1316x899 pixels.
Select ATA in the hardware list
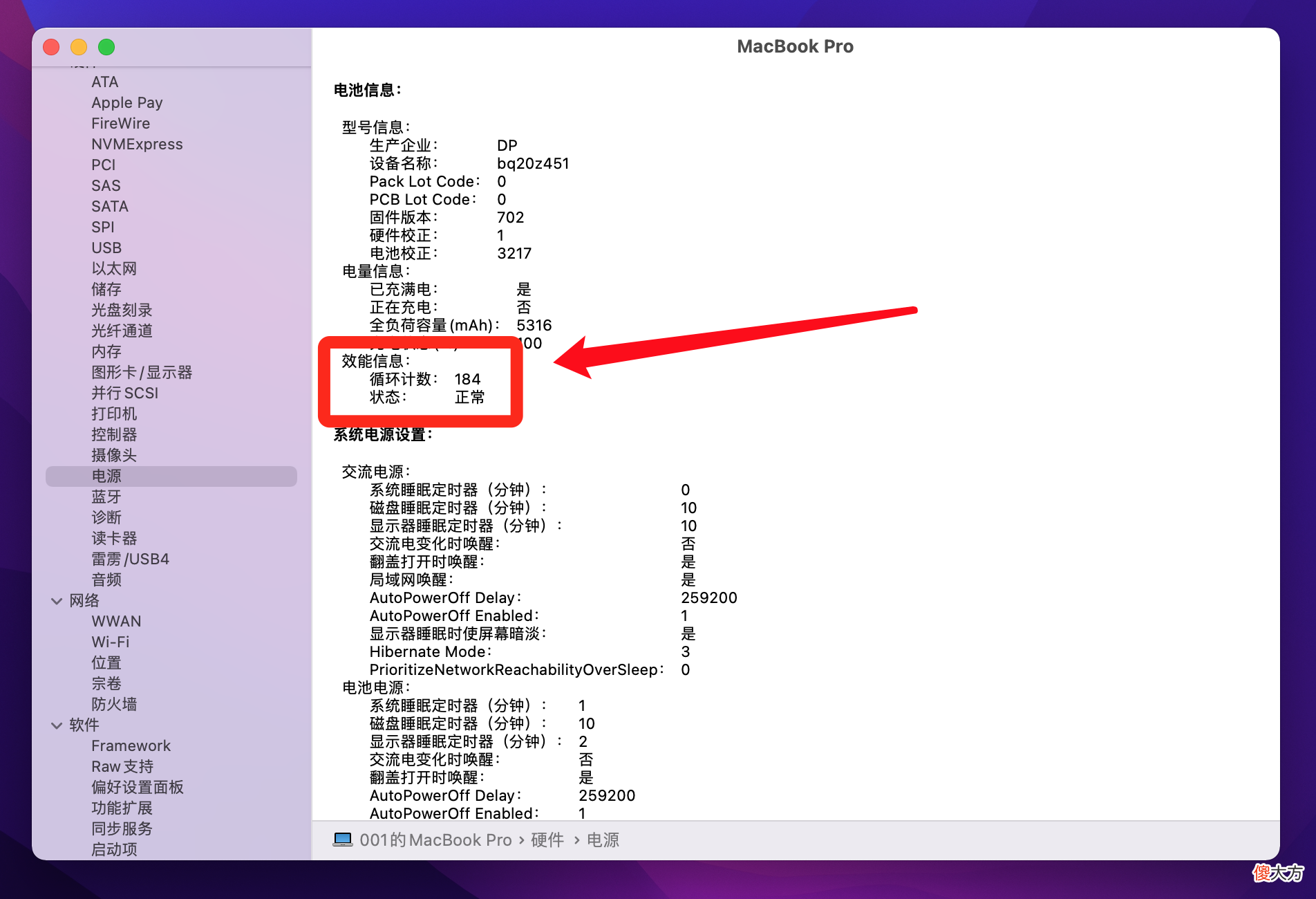105,82
